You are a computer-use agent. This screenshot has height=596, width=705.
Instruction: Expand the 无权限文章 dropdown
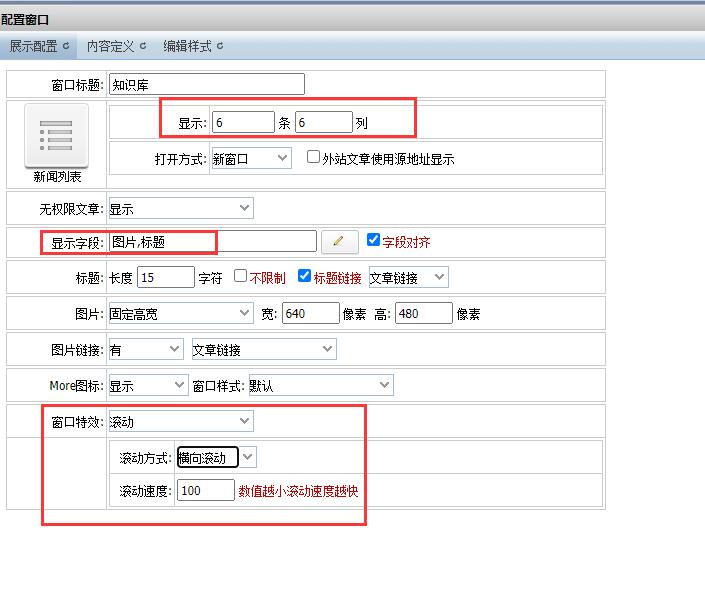point(180,208)
